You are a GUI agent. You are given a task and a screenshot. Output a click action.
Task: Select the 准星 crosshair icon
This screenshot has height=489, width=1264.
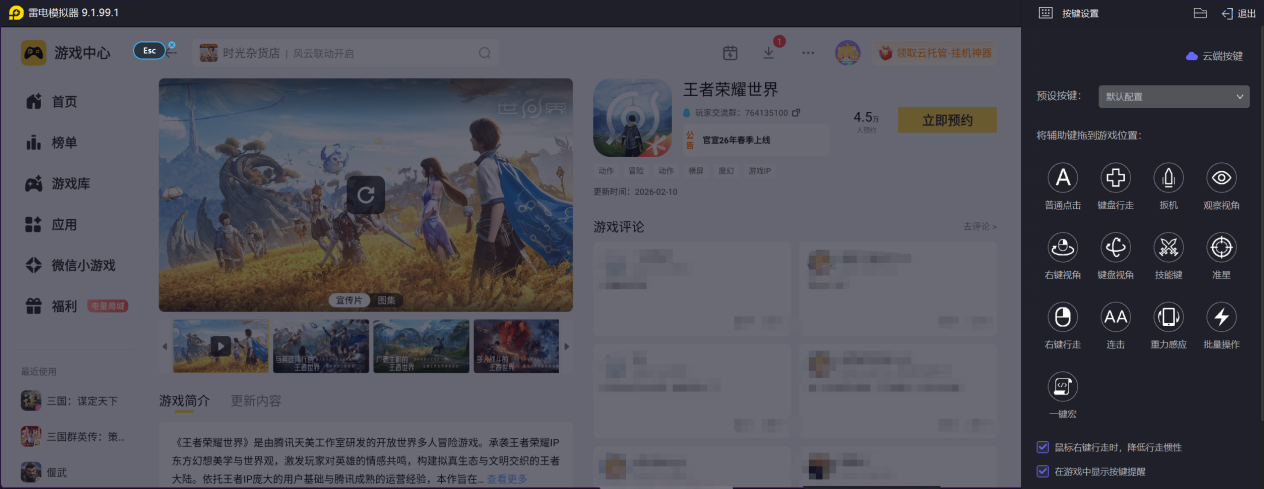(x=1221, y=247)
